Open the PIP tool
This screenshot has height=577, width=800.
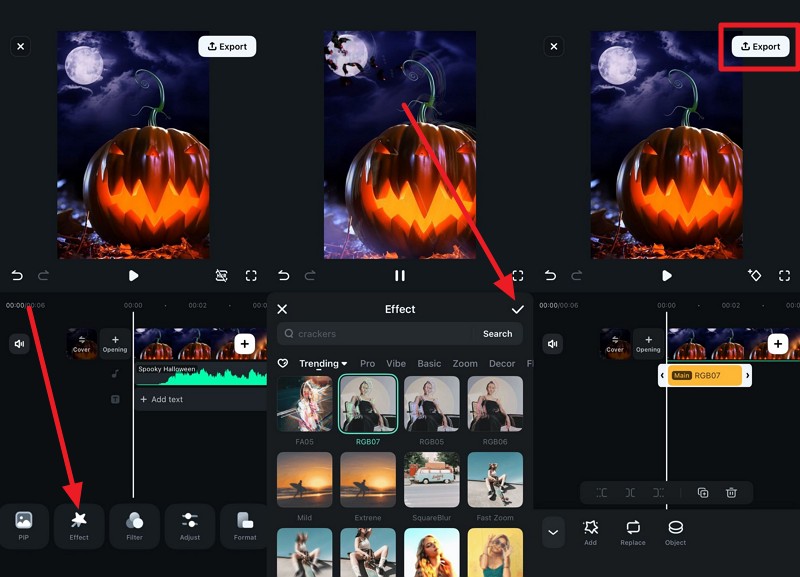(x=24, y=525)
